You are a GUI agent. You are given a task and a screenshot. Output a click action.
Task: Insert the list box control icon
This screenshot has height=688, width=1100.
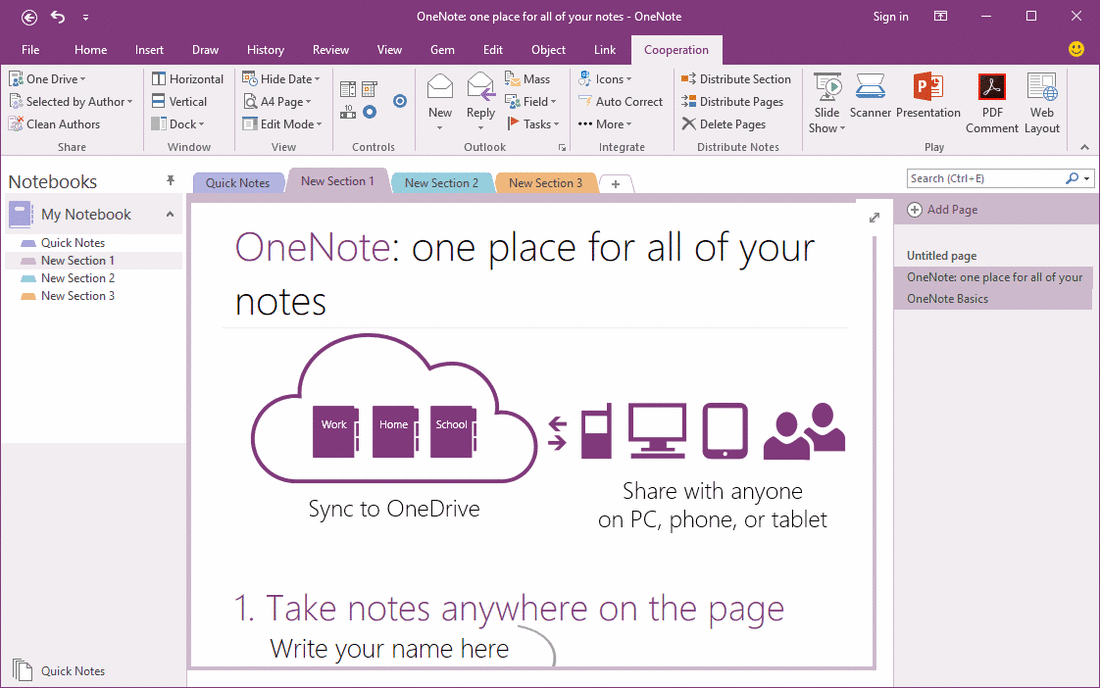(348, 89)
